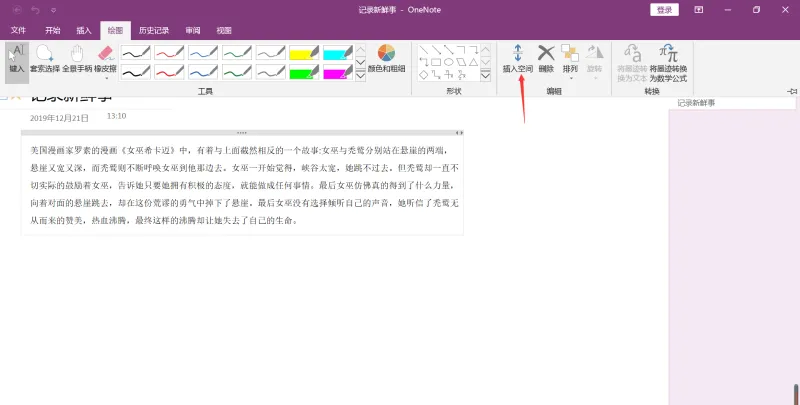This screenshot has height=405, width=800.
Task: Choose the rectangle shape
Action: click(x=436, y=62)
